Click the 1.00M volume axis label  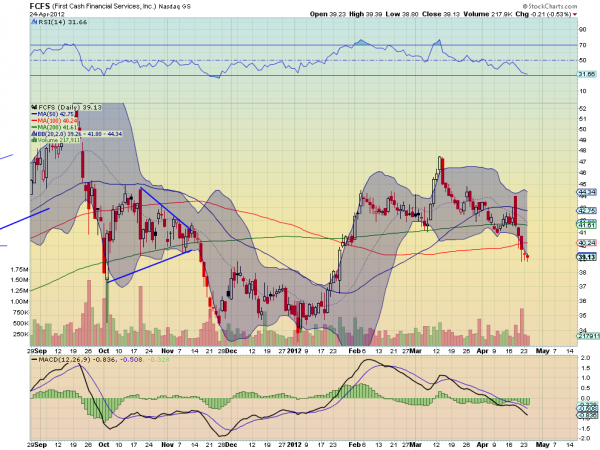(20, 302)
